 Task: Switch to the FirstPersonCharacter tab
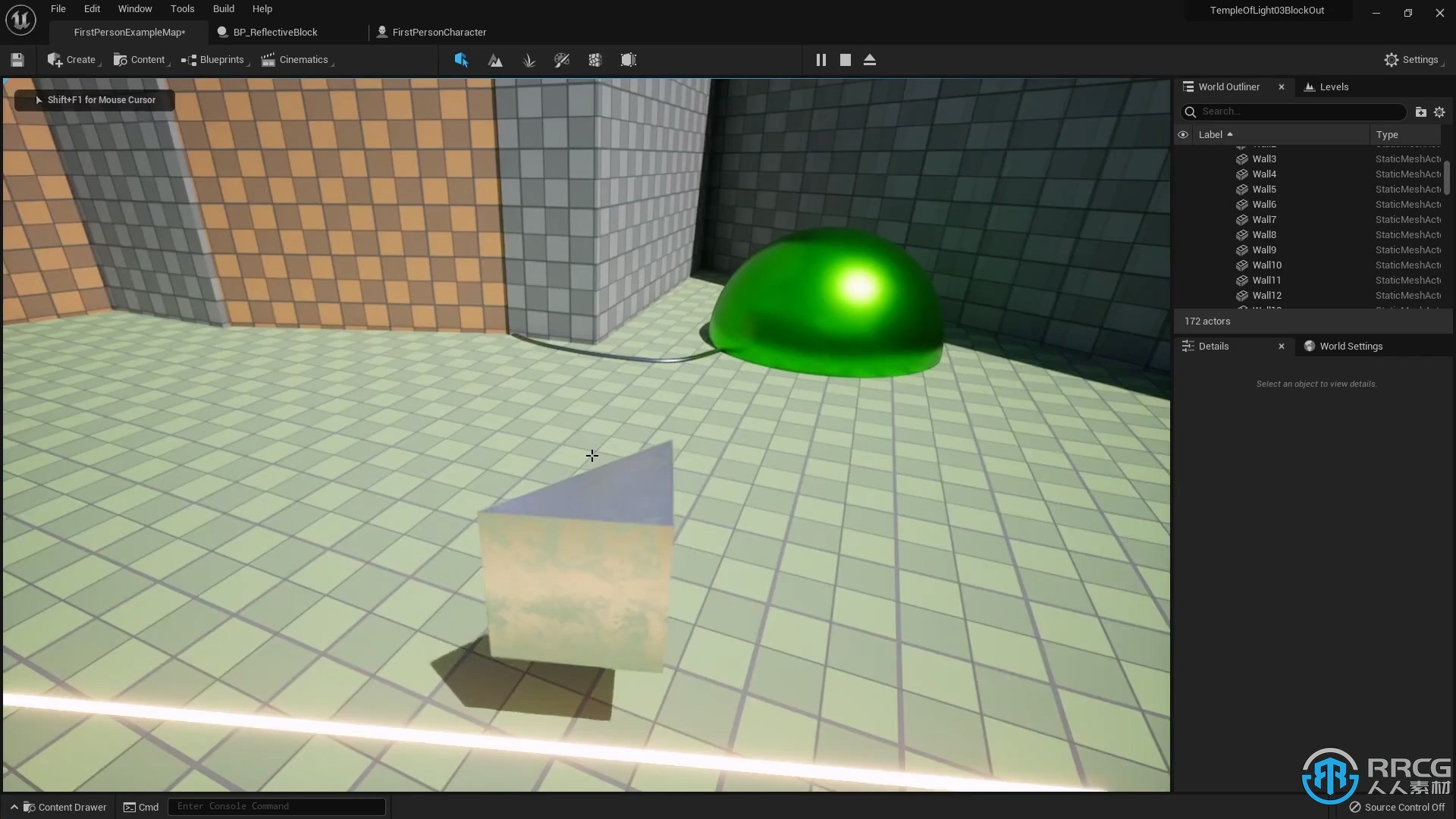439,33
